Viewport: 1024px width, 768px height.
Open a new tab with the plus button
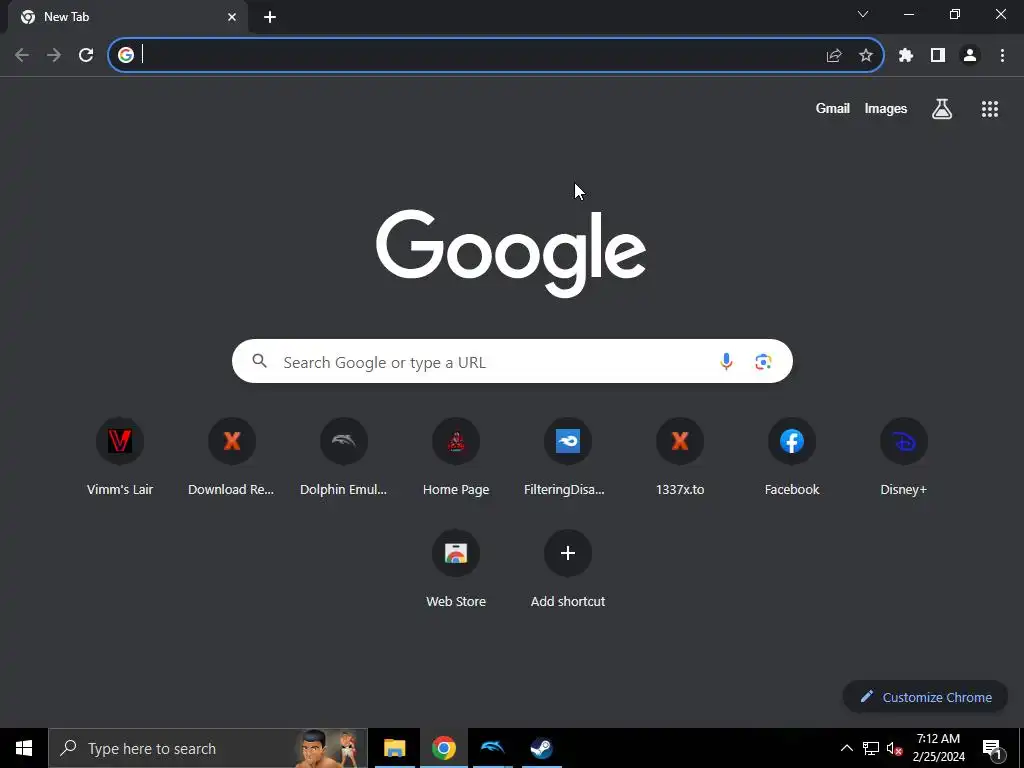coord(270,17)
